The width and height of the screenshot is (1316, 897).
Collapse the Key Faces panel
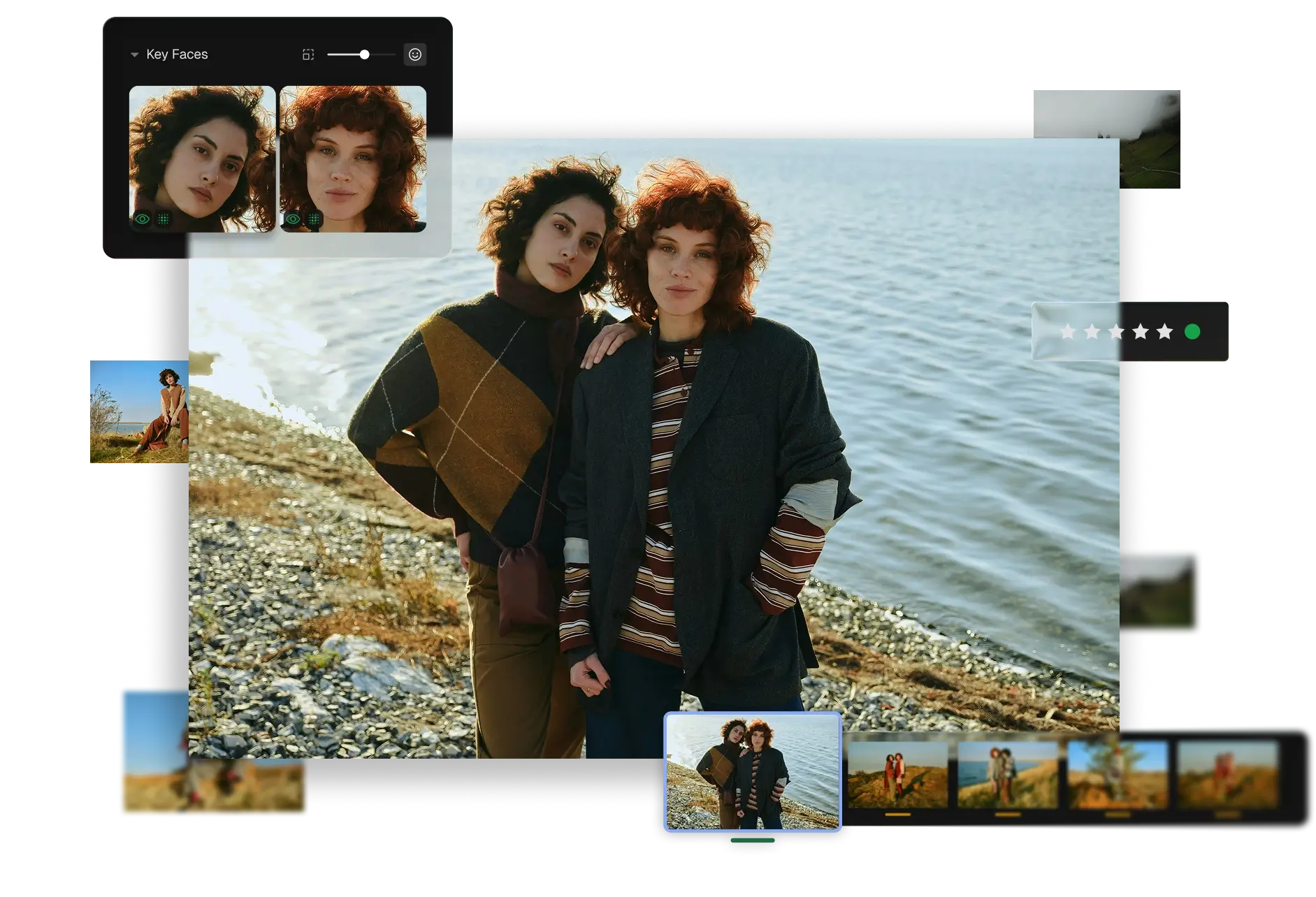(134, 55)
